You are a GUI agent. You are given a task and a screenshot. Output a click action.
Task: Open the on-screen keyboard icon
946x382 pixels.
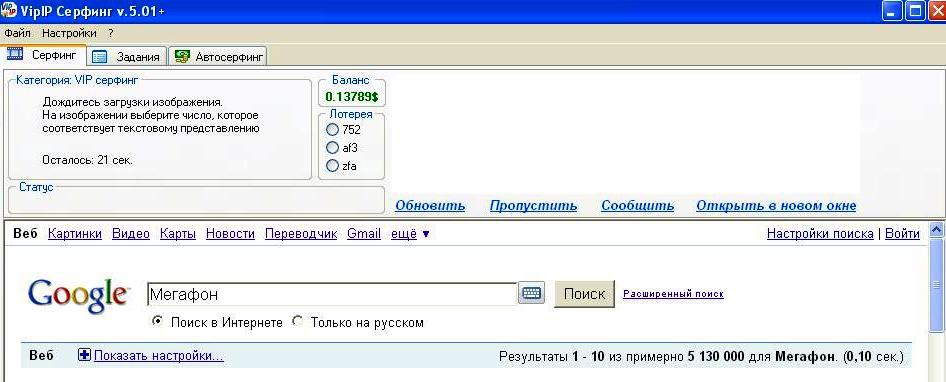(x=532, y=294)
